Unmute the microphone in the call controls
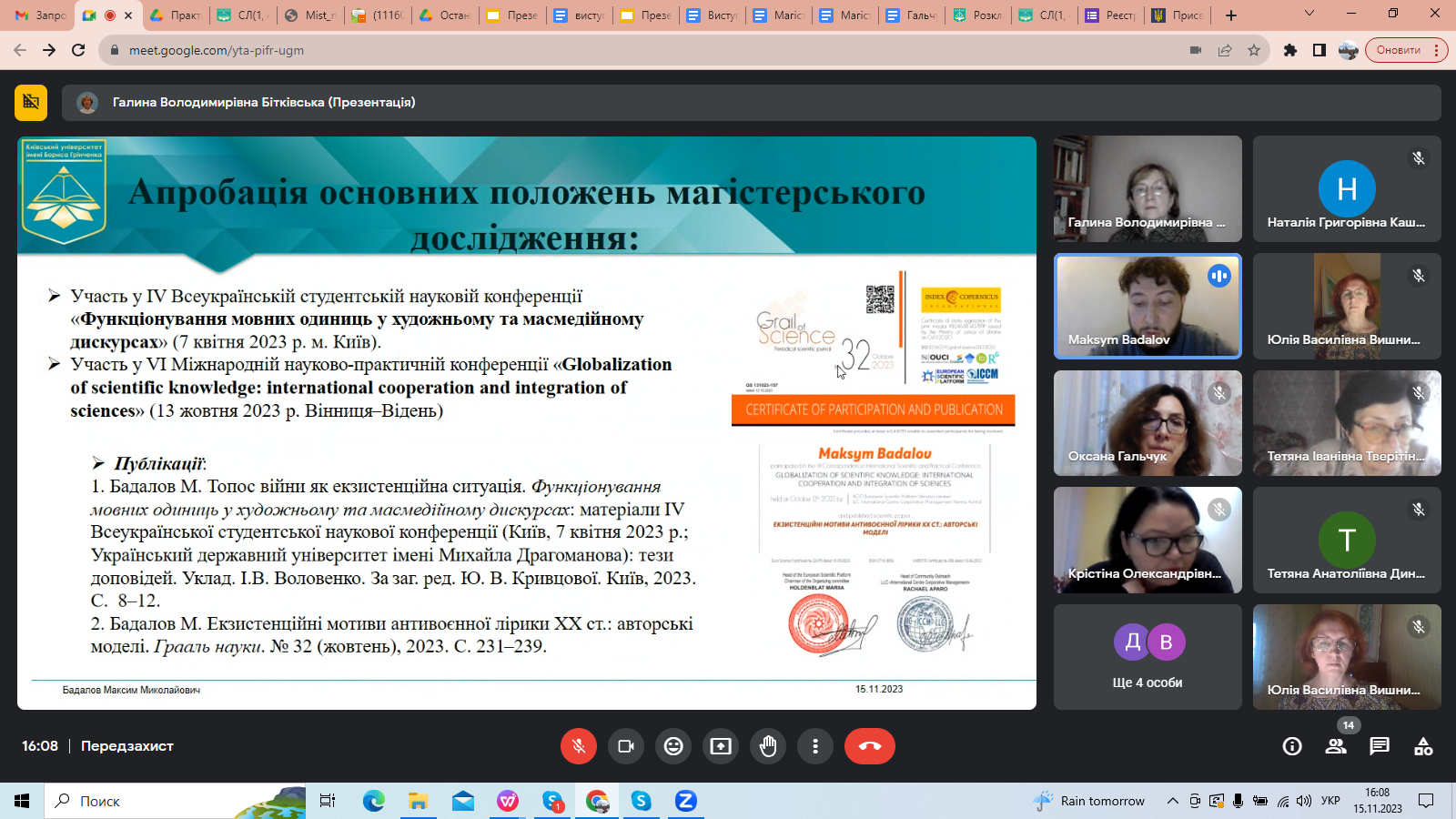This screenshot has width=1456, height=819. coord(579,746)
